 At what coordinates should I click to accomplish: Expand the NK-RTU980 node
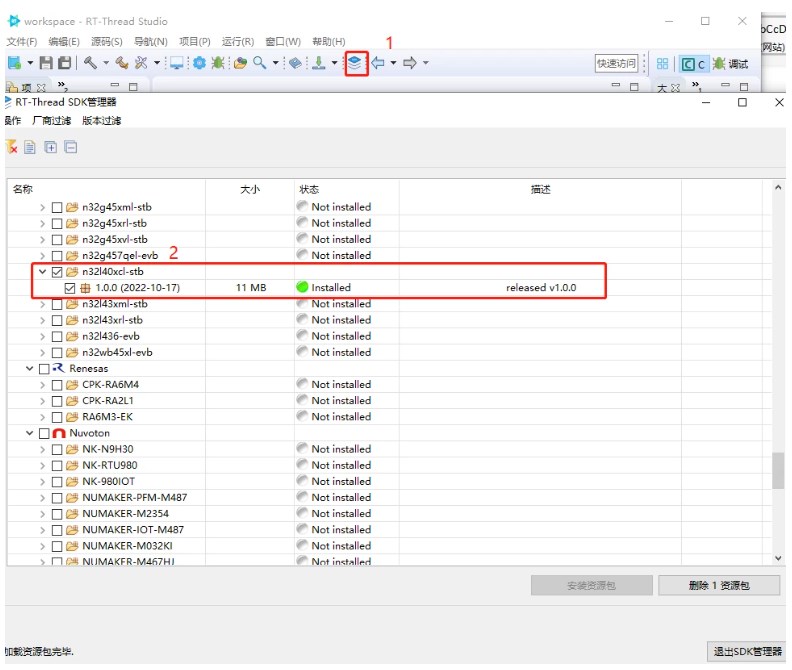[42, 465]
